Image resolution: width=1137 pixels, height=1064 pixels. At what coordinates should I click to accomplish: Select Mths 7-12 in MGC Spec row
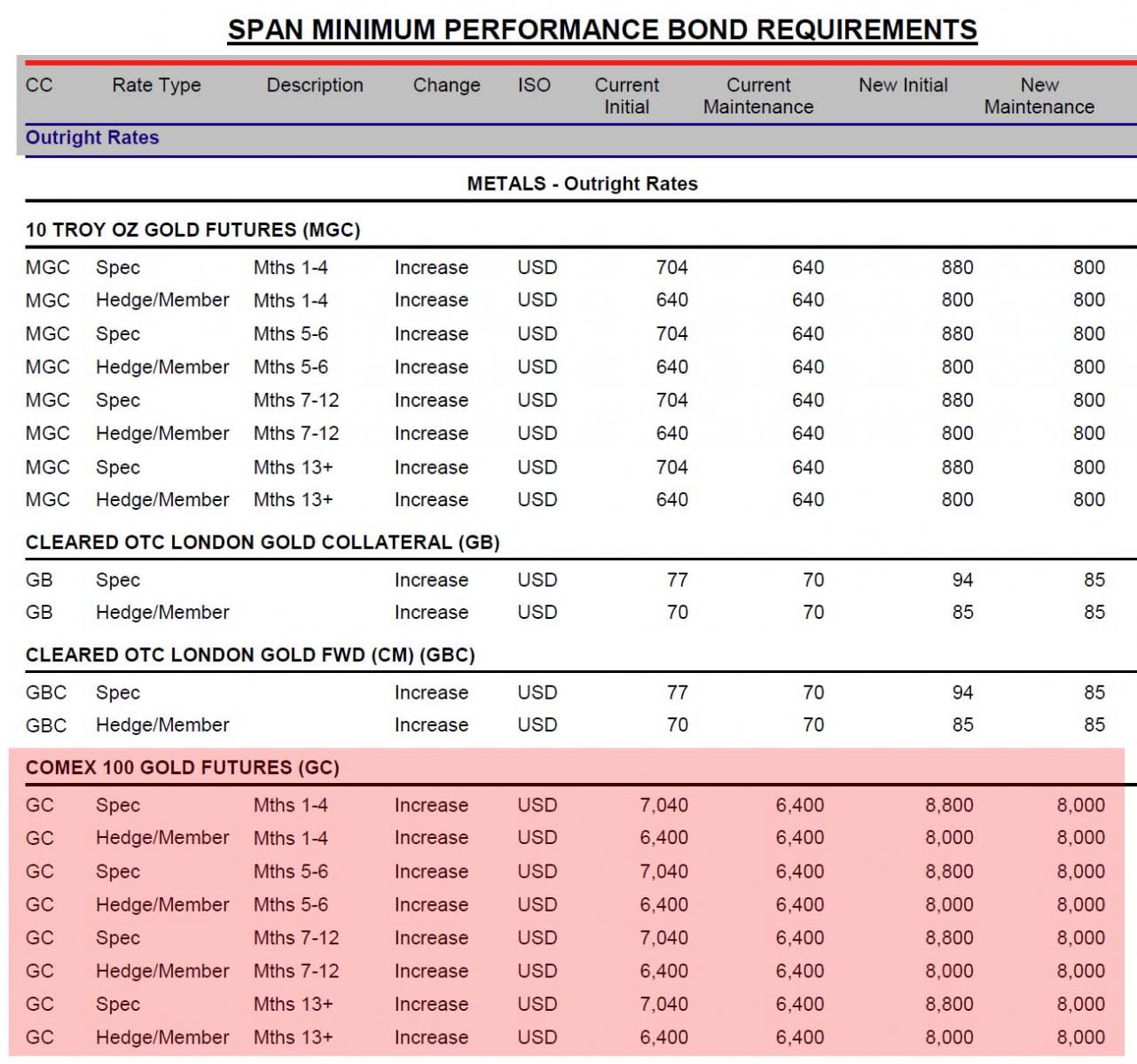296,401
